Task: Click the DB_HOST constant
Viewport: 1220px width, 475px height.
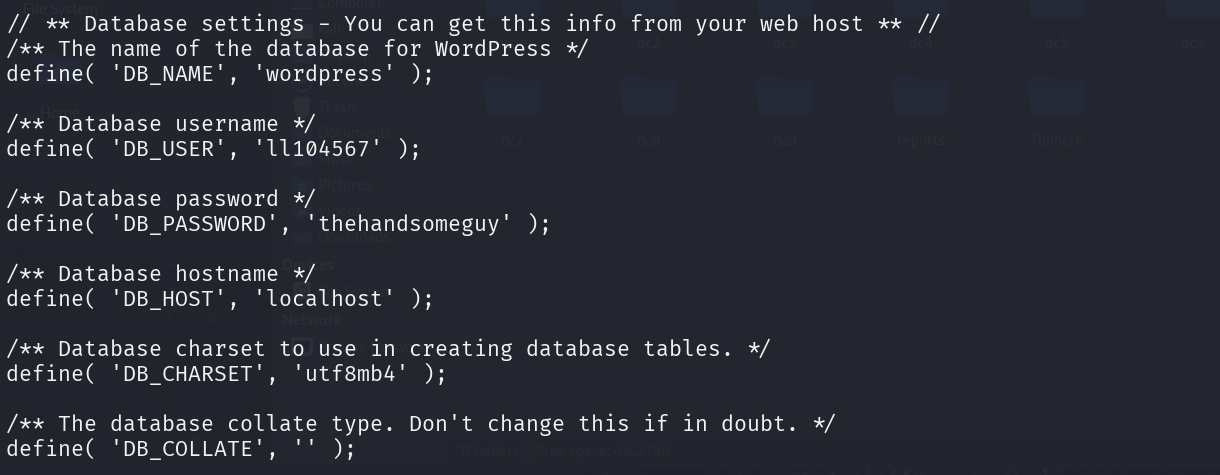Action: [x=168, y=299]
